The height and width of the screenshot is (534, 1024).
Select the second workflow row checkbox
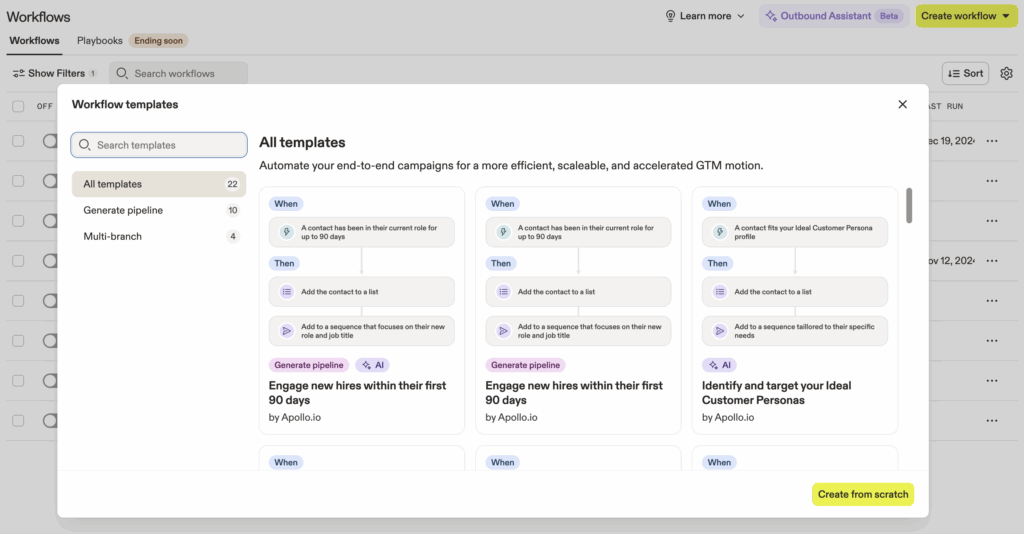point(18,181)
